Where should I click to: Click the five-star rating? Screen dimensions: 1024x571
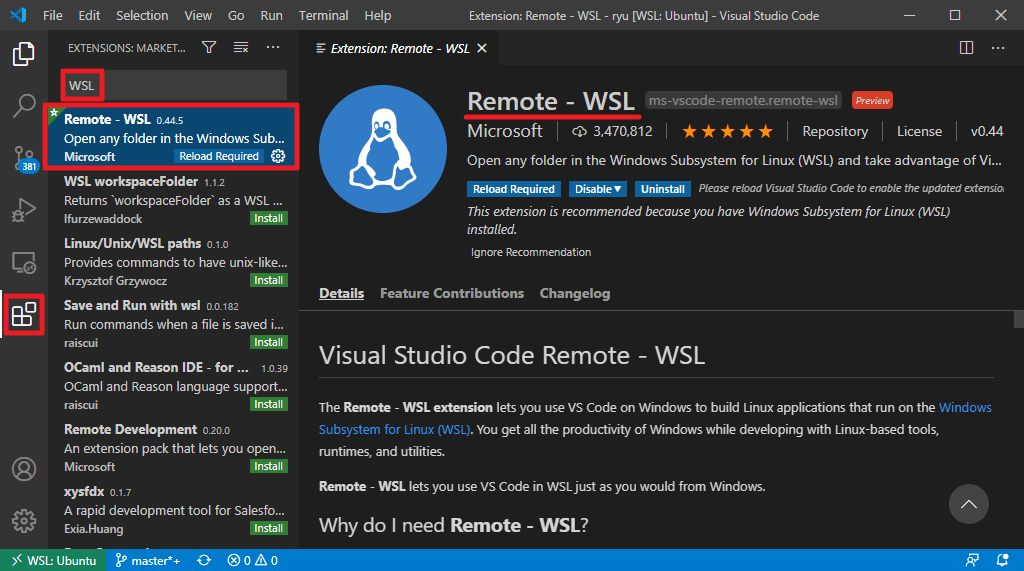727,131
